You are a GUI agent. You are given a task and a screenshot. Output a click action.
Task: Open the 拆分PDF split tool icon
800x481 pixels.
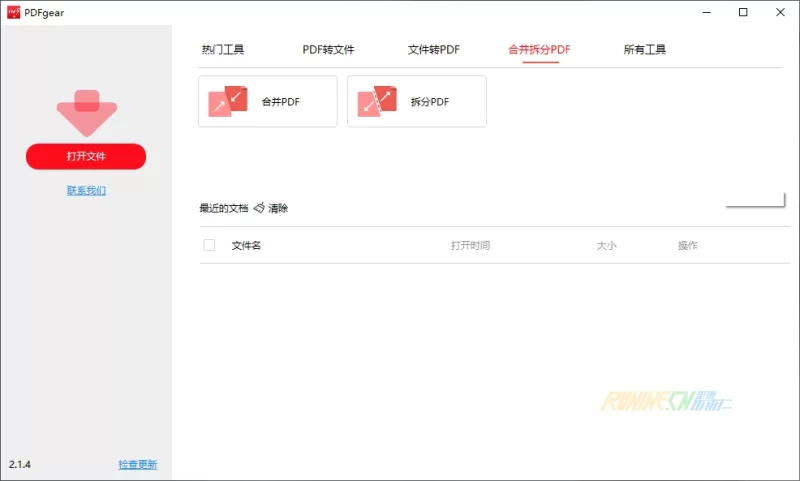pyautogui.click(x=377, y=102)
